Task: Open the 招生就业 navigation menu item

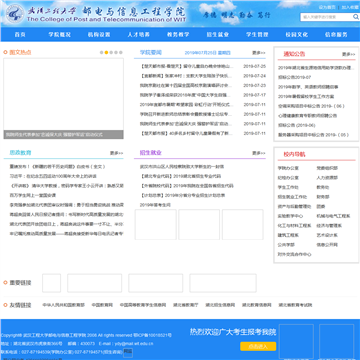Action: tap(217, 34)
